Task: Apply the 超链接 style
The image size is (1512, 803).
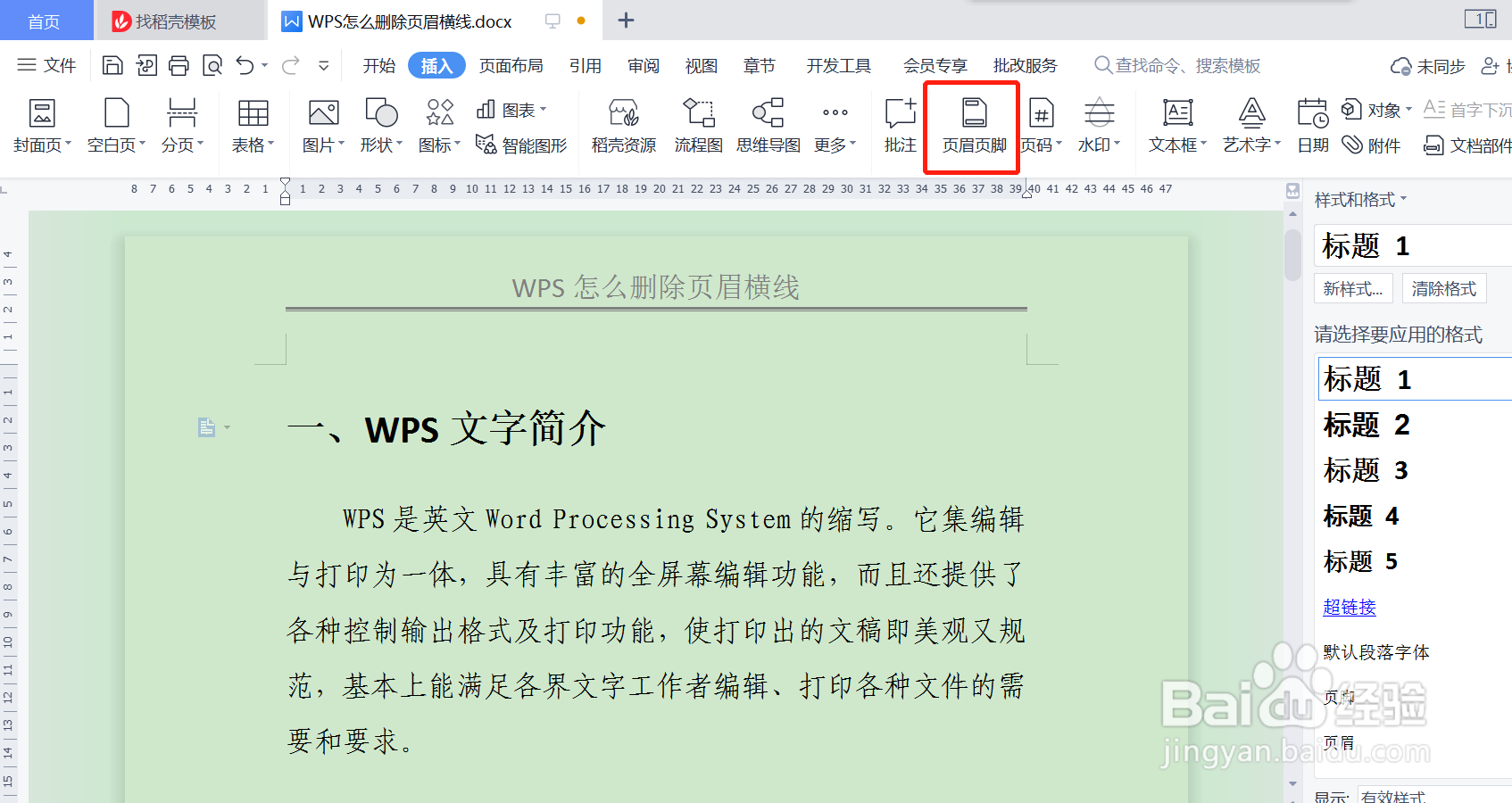Action: (1349, 607)
